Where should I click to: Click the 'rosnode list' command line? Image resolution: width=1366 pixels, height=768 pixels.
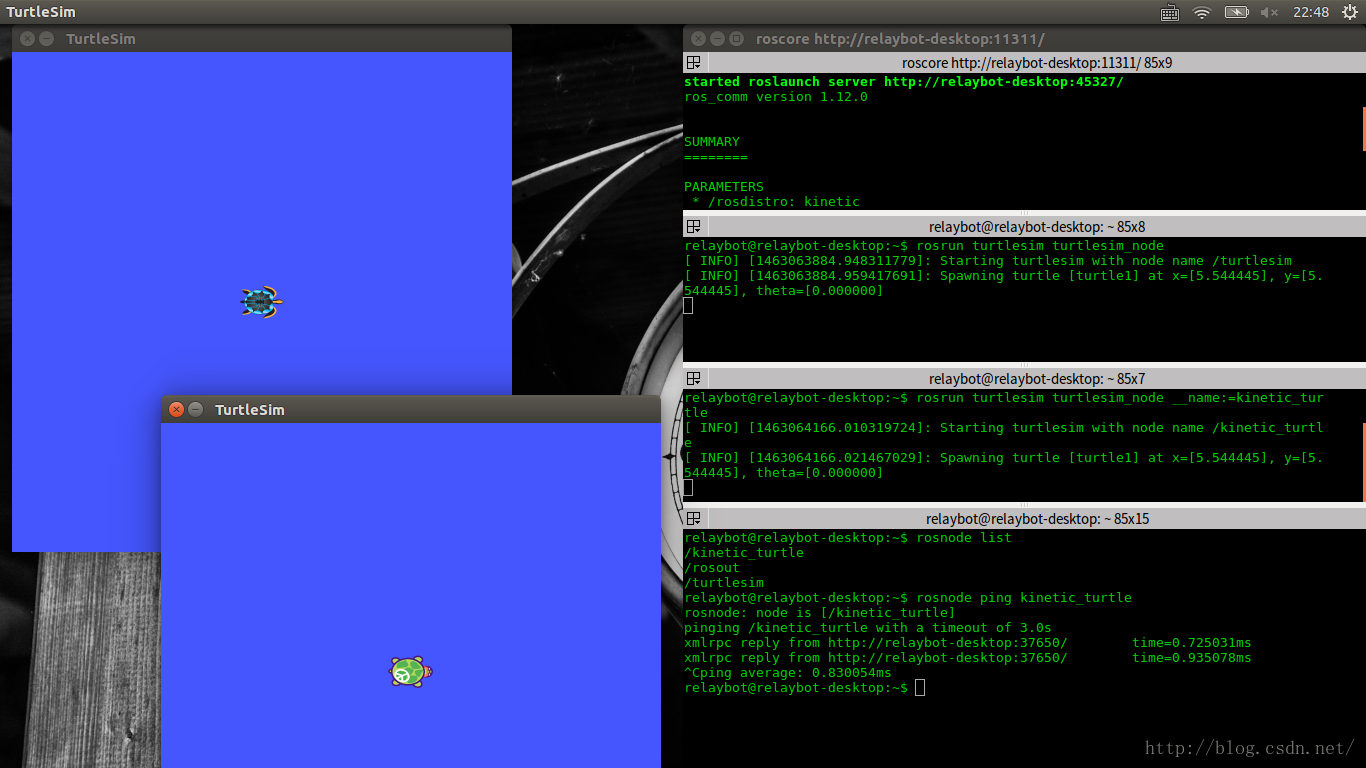pyautogui.click(x=848, y=537)
